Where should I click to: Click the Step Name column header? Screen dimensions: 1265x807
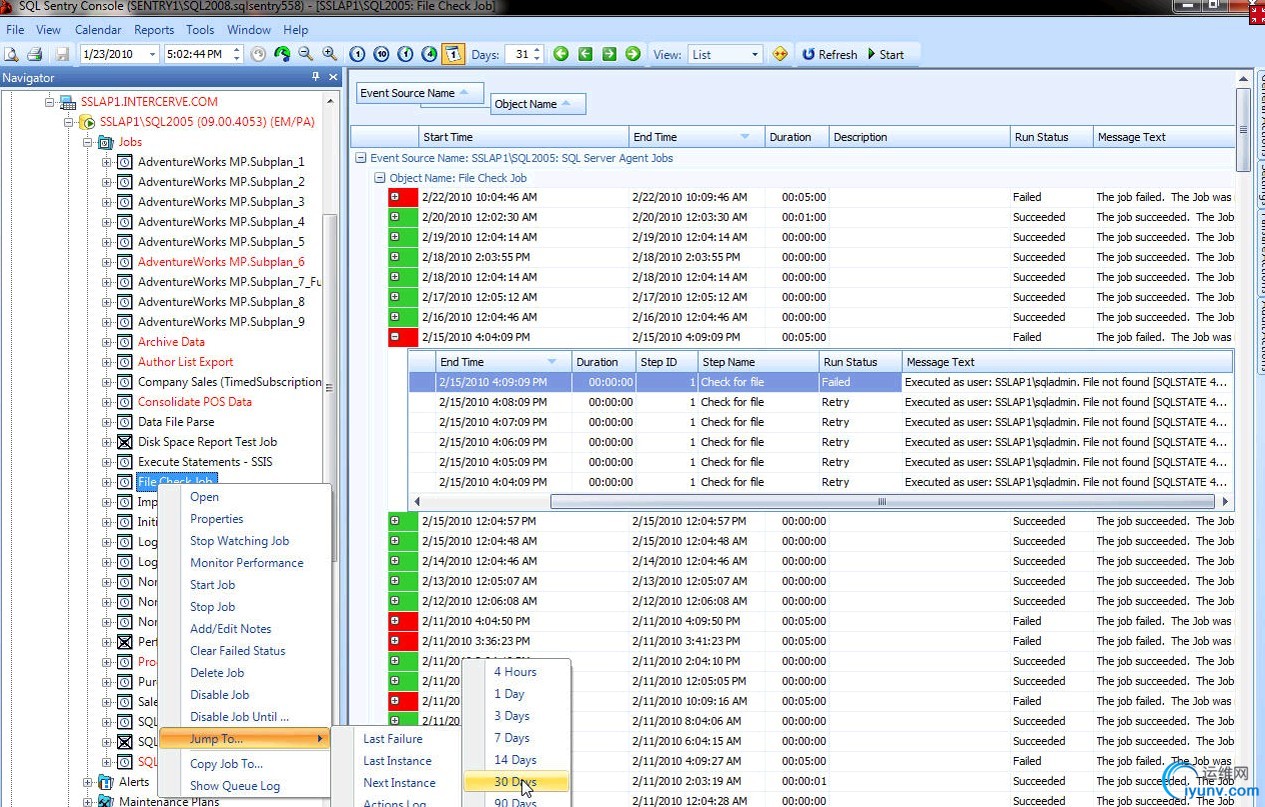(x=757, y=362)
